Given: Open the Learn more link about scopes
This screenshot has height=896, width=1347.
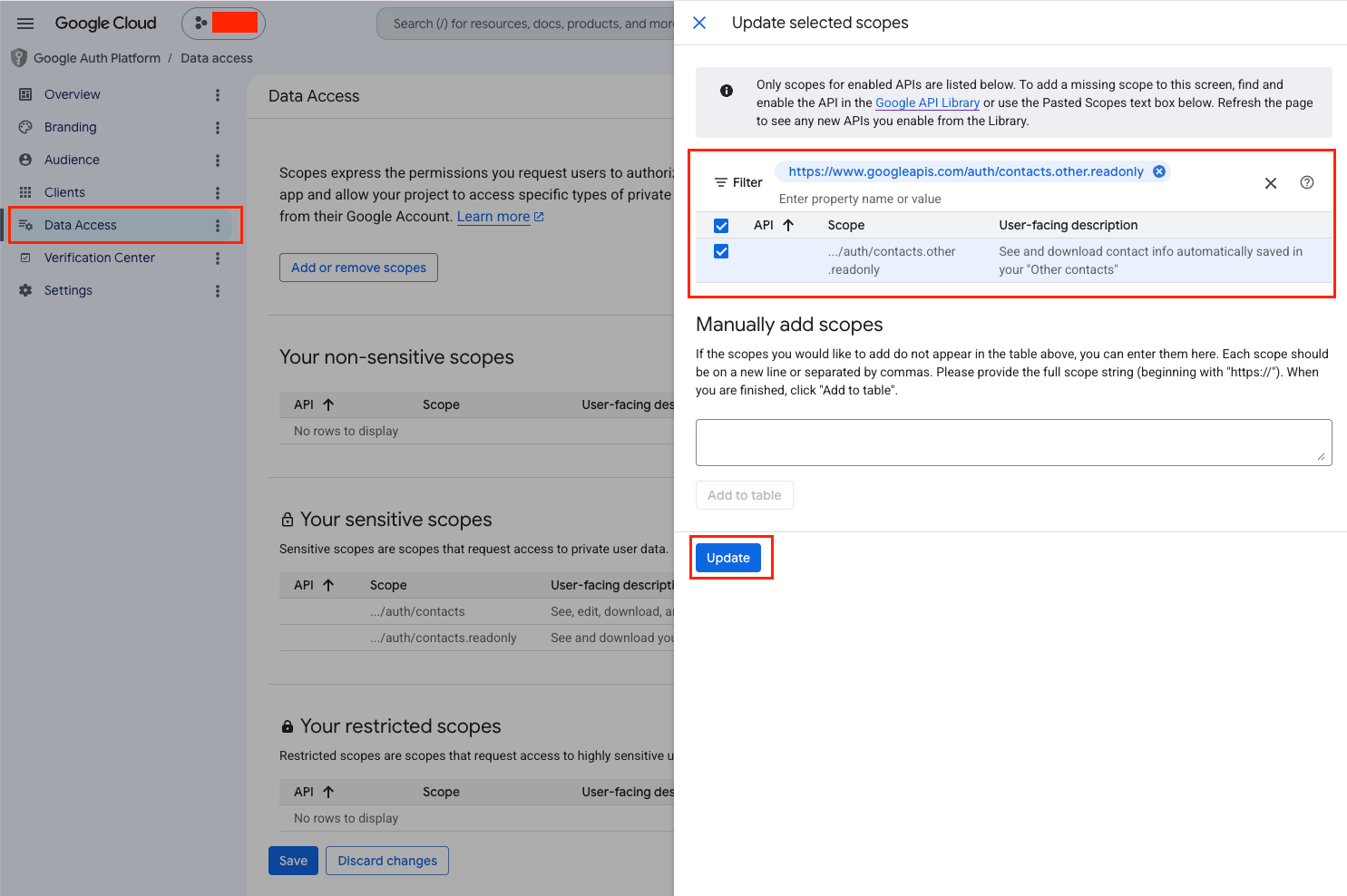Looking at the screenshot, I should click(500, 217).
